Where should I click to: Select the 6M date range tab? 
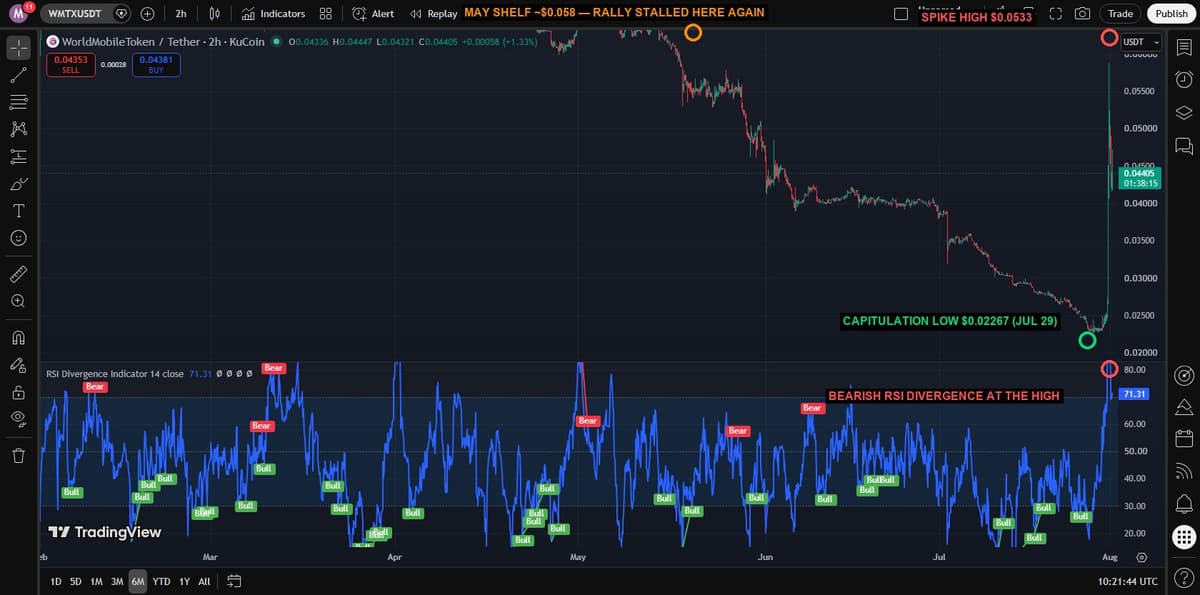click(138, 581)
